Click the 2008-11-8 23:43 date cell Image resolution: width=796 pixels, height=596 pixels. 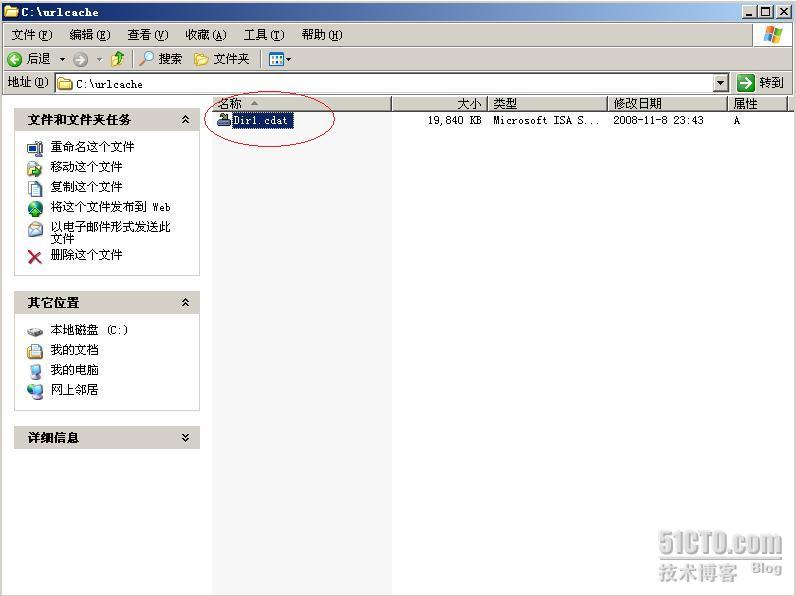point(658,120)
